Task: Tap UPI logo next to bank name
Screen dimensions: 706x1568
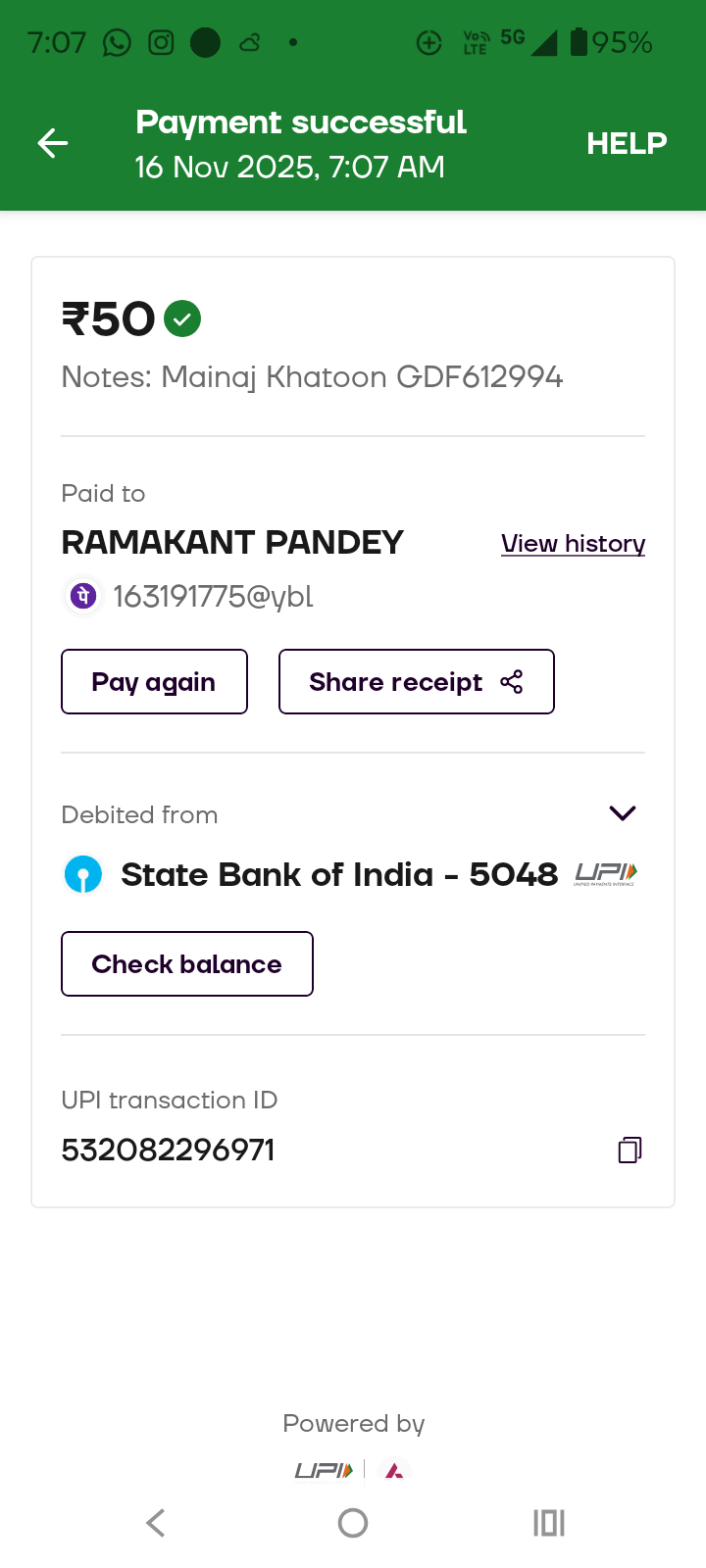Action: pyautogui.click(x=605, y=873)
